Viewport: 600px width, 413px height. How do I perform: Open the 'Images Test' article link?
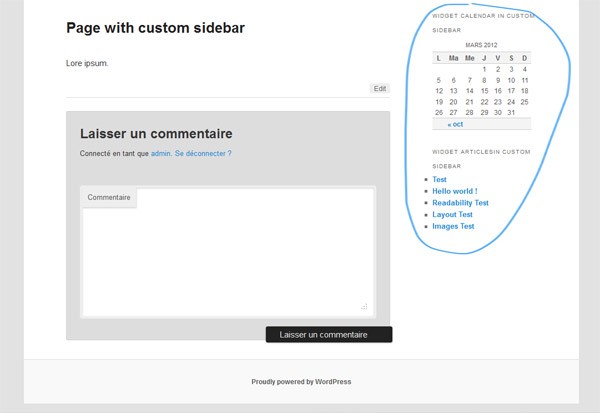453,226
